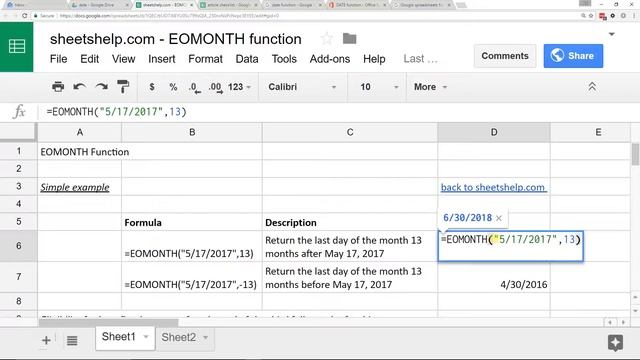Open the Help menu

(x=374, y=59)
